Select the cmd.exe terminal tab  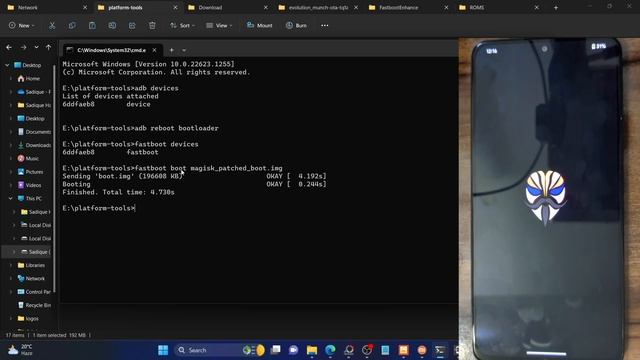[111, 50]
